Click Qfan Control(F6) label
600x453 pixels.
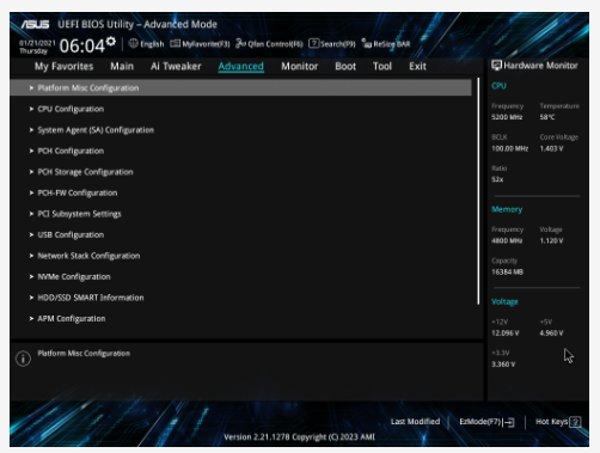click(275, 44)
